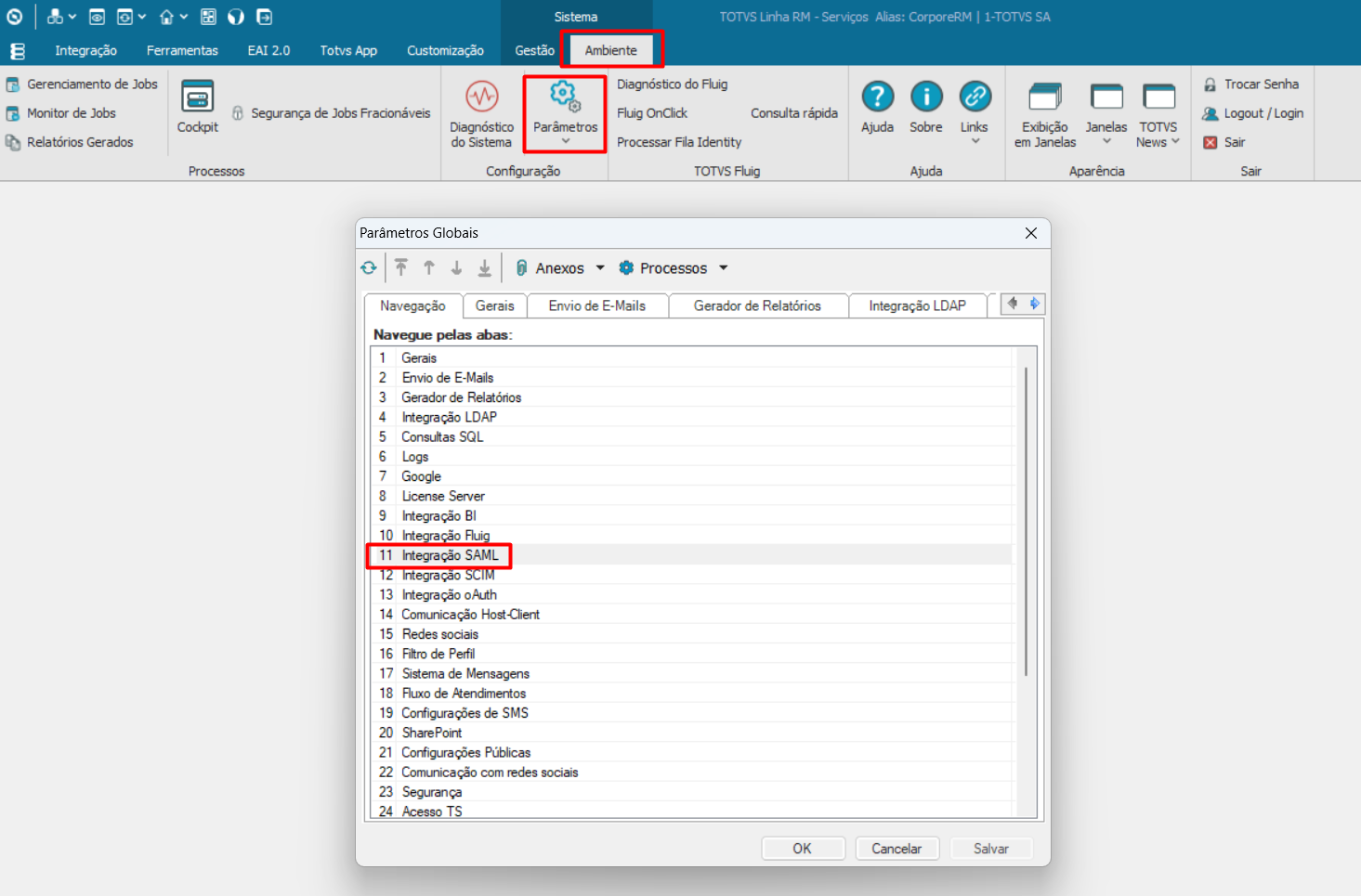The width and height of the screenshot is (1361, 896).
Task: Open the Ajuda question mark icon
Action: point(877,97)
